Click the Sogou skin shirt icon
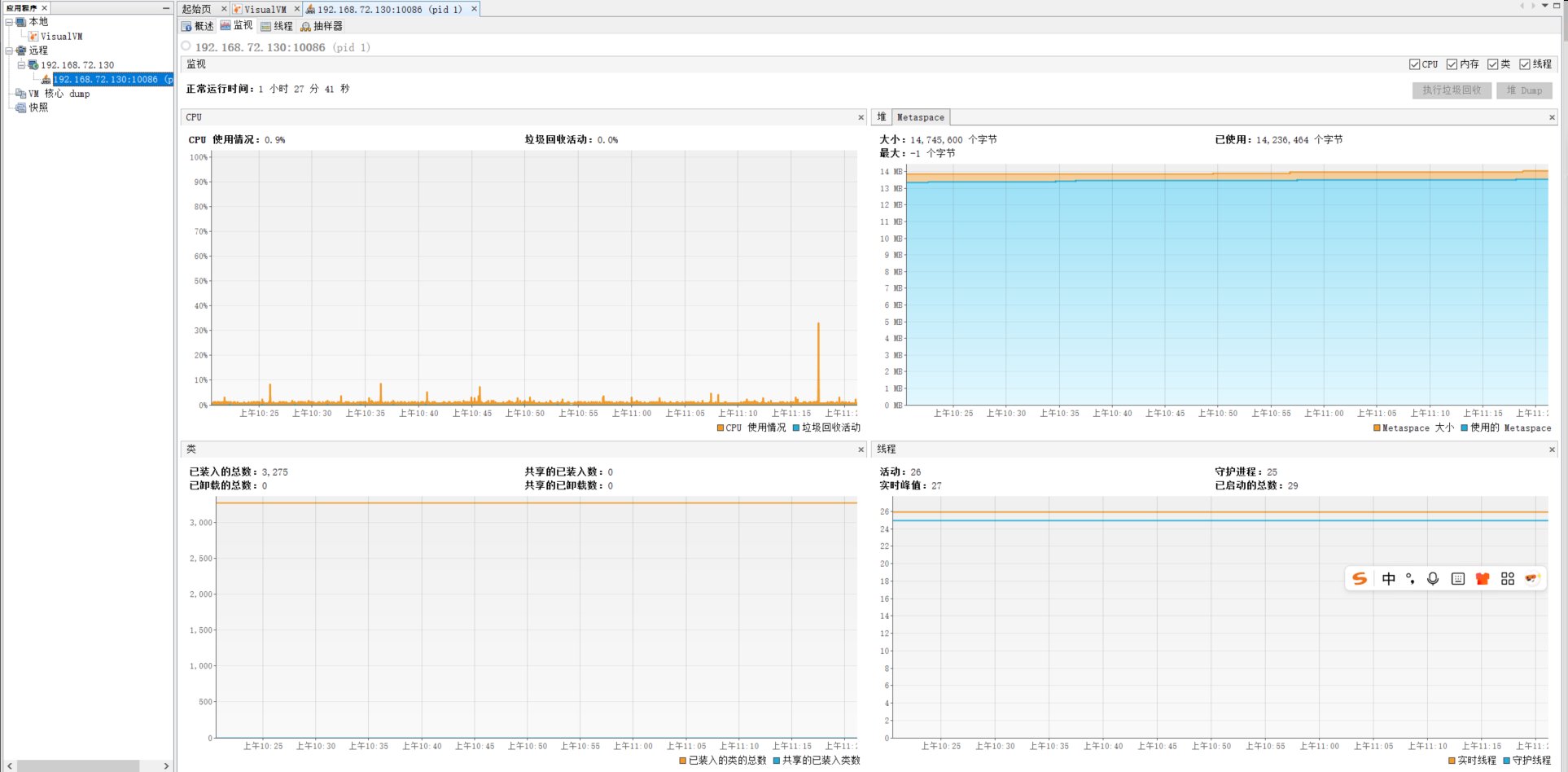Viewport: 1568px width, 772px height. [1483, 578]
